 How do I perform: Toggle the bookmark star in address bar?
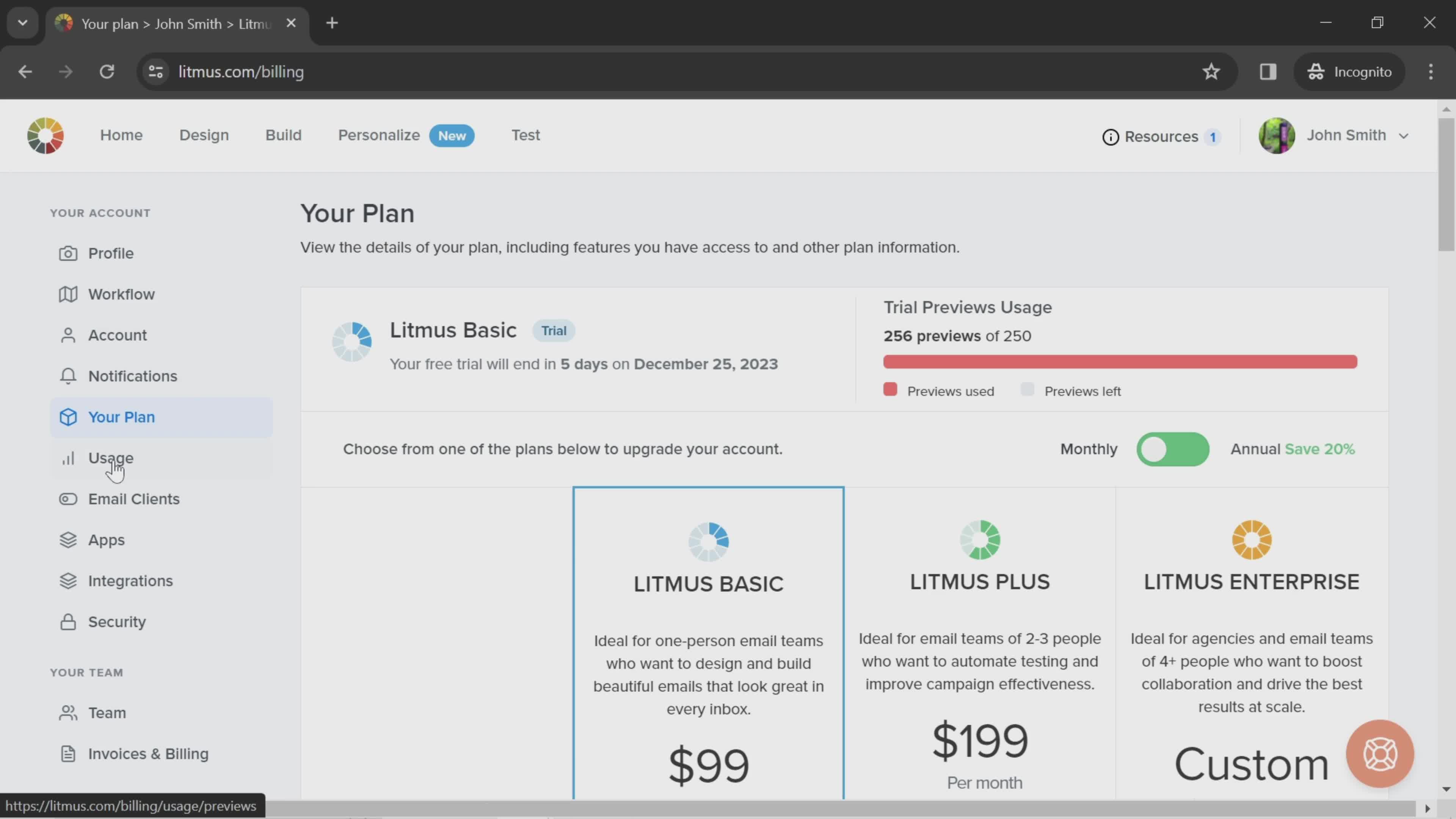click(x=1212, y=71)
